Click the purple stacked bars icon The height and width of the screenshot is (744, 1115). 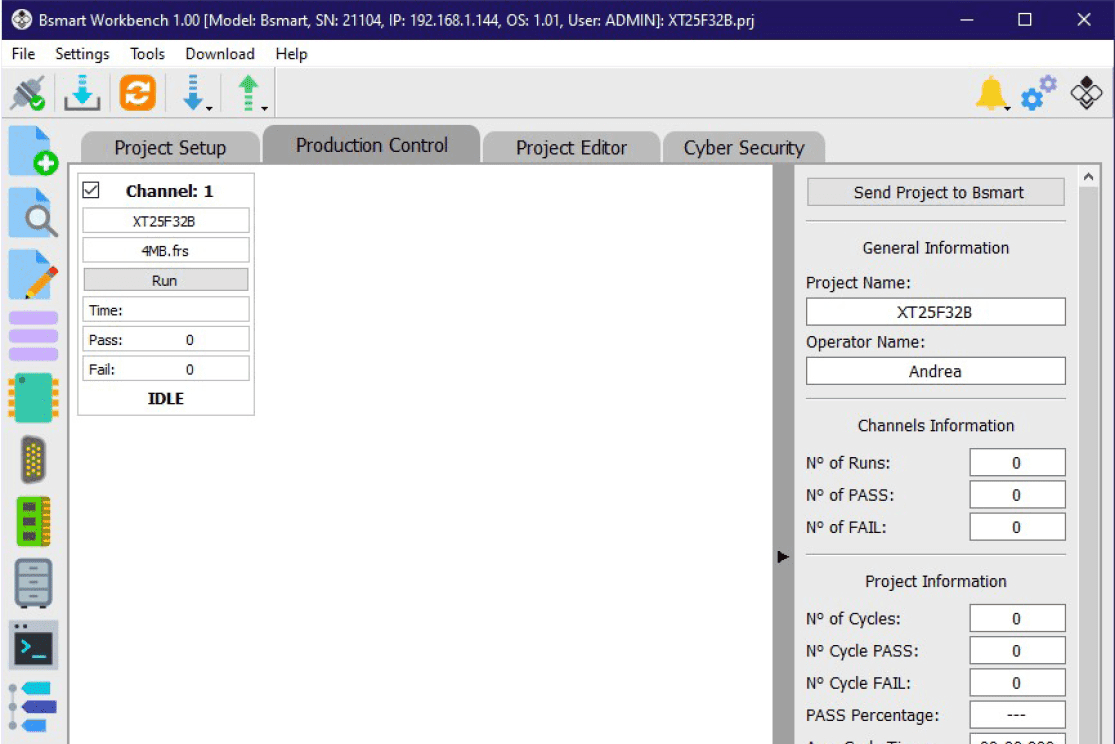pyautogui.click(x=33, y=336)
